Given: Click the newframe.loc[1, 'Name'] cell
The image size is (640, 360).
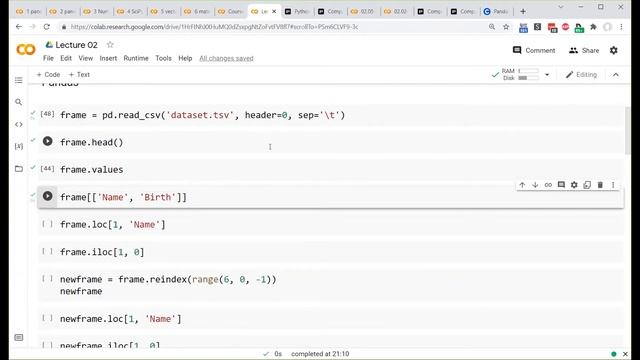Looking at the screenshot, I should (331, 319).
